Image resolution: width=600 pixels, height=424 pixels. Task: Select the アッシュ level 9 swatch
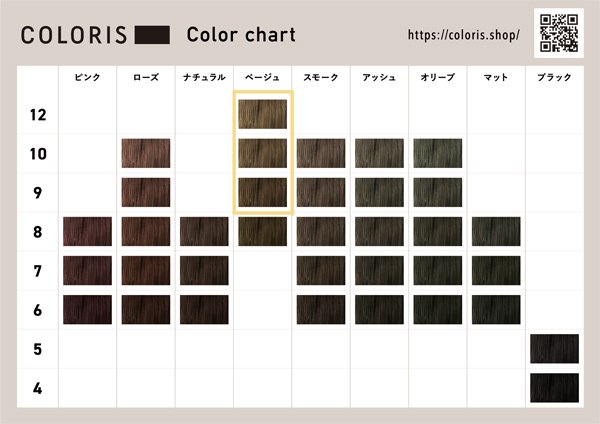[x=379, y=192]
